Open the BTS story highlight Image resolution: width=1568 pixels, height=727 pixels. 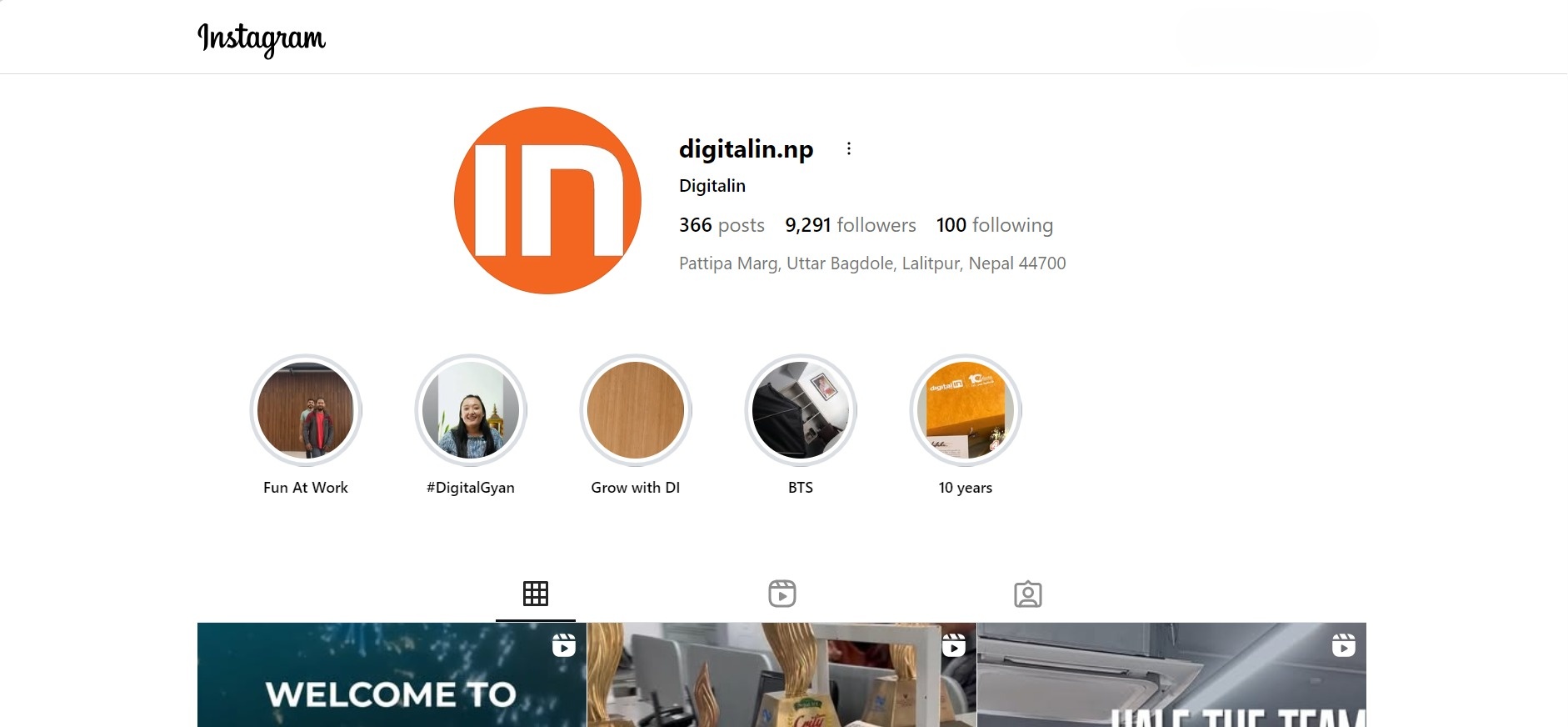[801, 409]
